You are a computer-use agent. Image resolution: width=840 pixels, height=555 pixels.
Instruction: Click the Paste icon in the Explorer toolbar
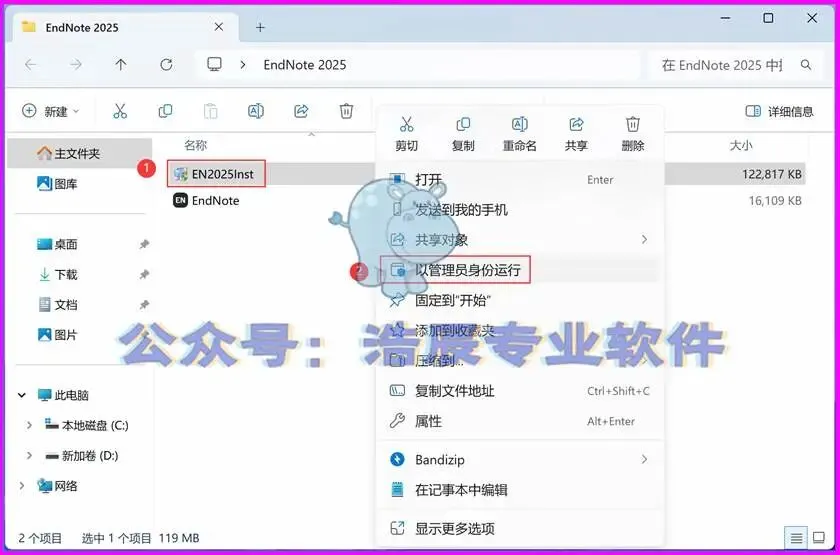(211, 111)
